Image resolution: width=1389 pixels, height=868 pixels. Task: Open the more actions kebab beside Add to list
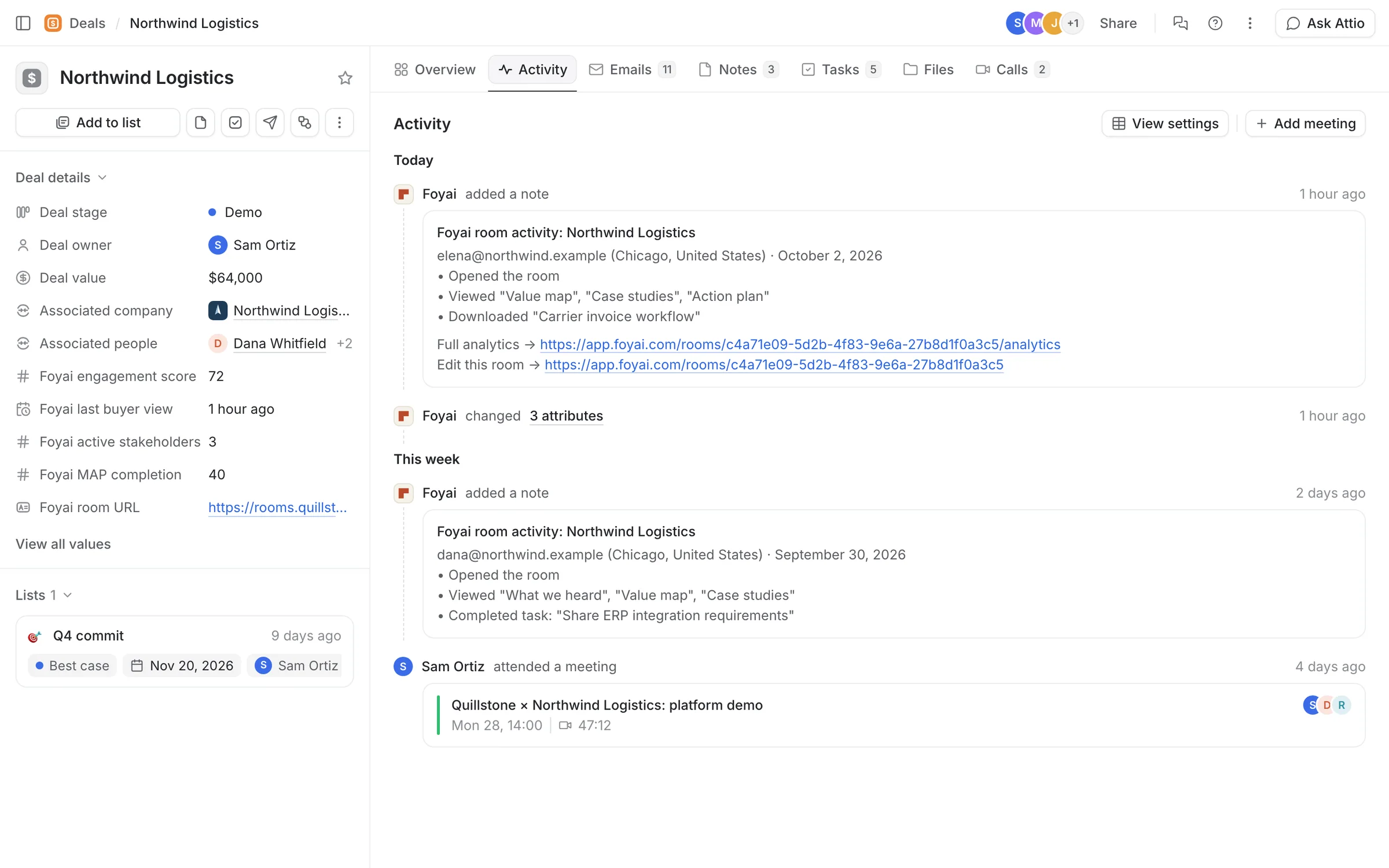[339, 123]
